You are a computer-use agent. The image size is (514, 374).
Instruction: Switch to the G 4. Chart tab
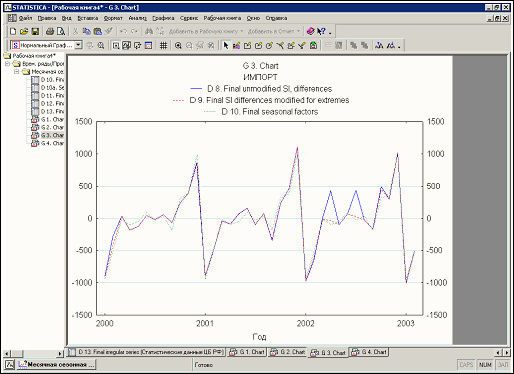(x=369, y=352)
